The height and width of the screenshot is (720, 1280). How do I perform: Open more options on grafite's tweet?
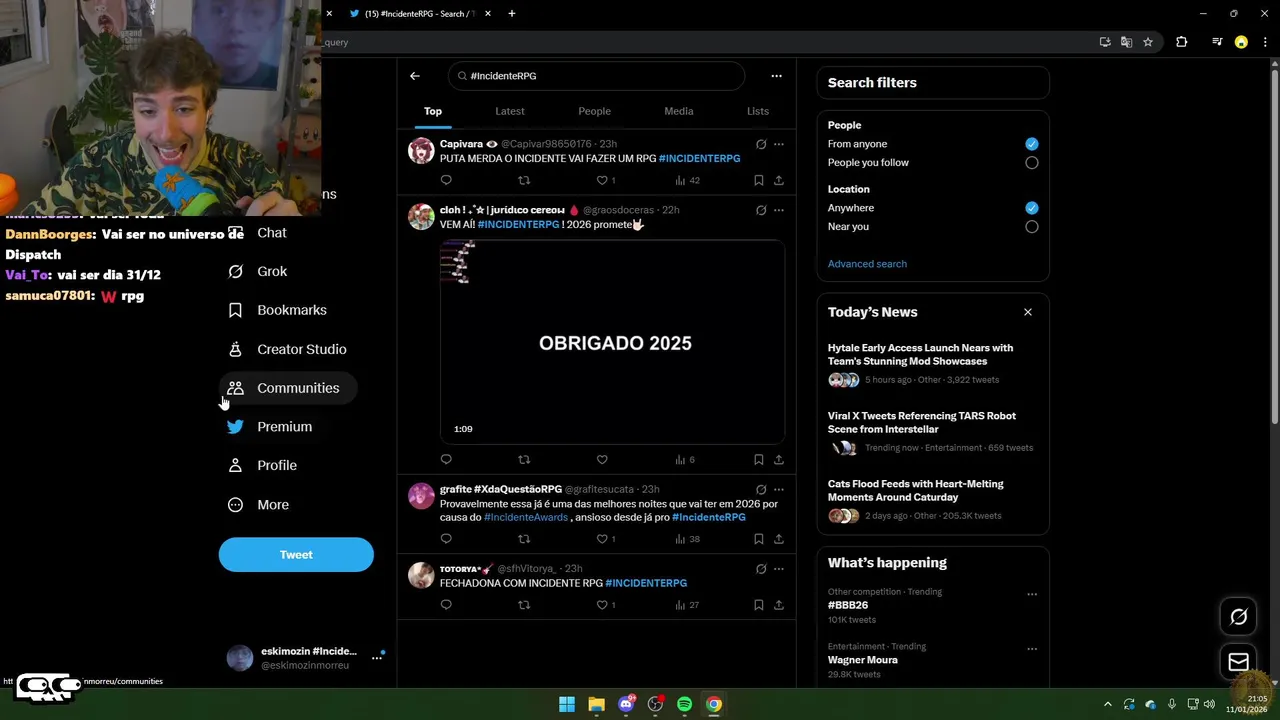779,489
